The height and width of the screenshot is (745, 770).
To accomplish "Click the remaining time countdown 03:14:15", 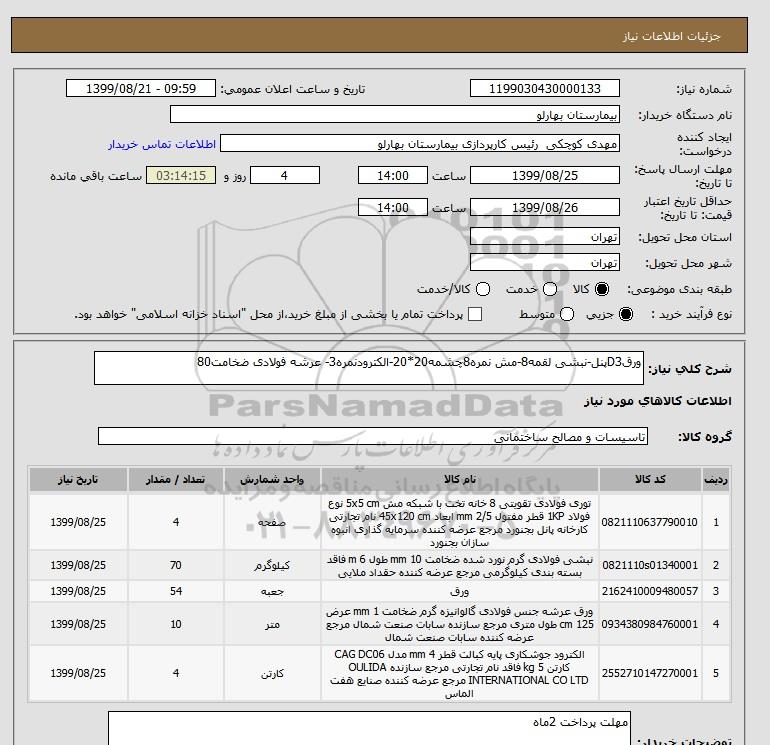I will point(181,175).
